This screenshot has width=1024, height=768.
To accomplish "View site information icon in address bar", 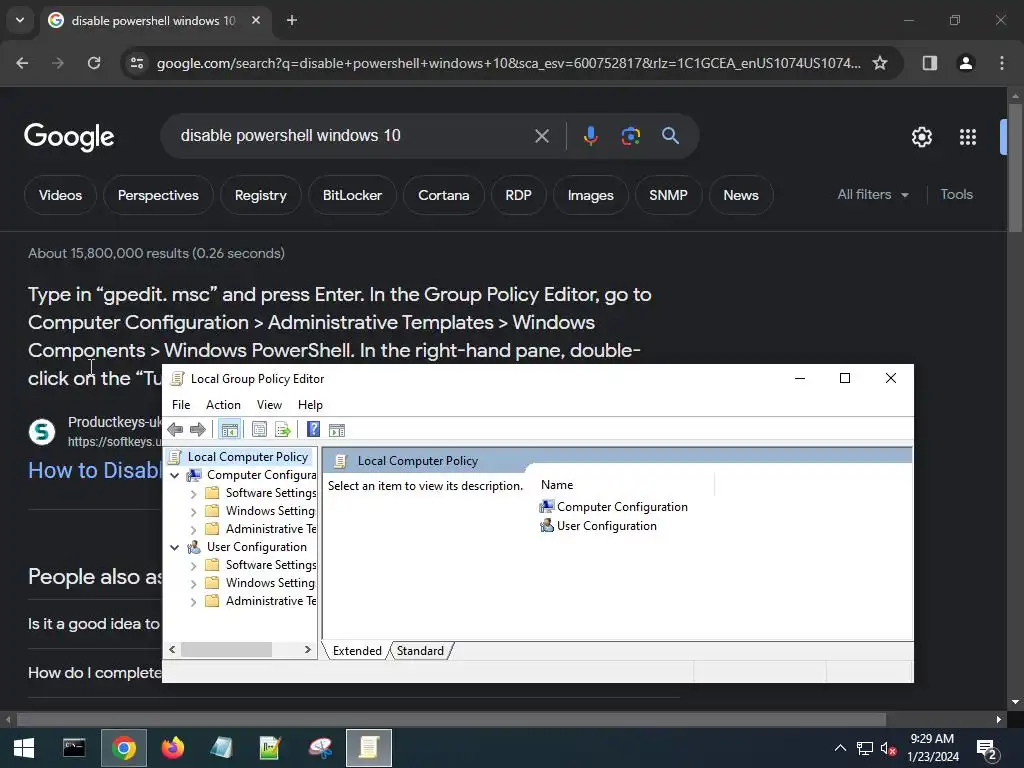I will coord(136,63).
